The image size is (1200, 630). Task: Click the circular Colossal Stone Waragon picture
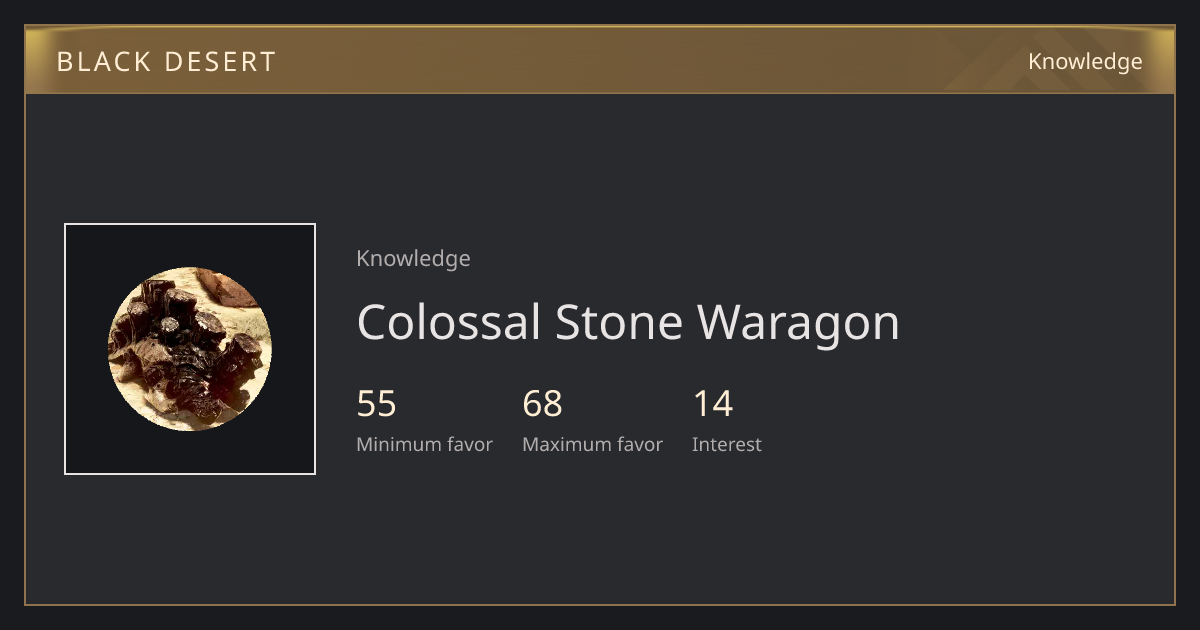[x=190, y=349]
